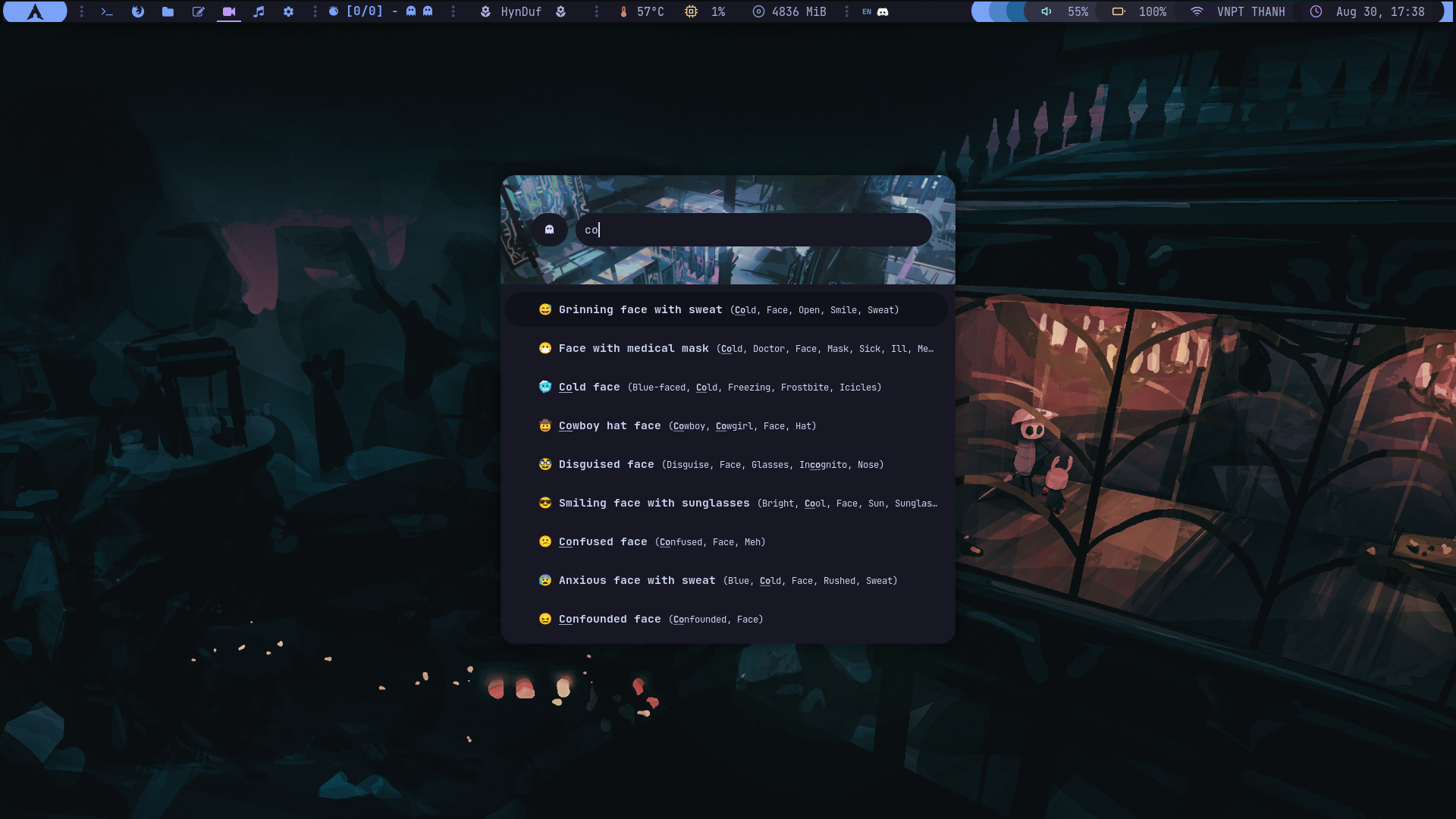This screenshot has width=1456, height=819.
Task: Click the volume speaker icon
Action: pos(1046,11)
